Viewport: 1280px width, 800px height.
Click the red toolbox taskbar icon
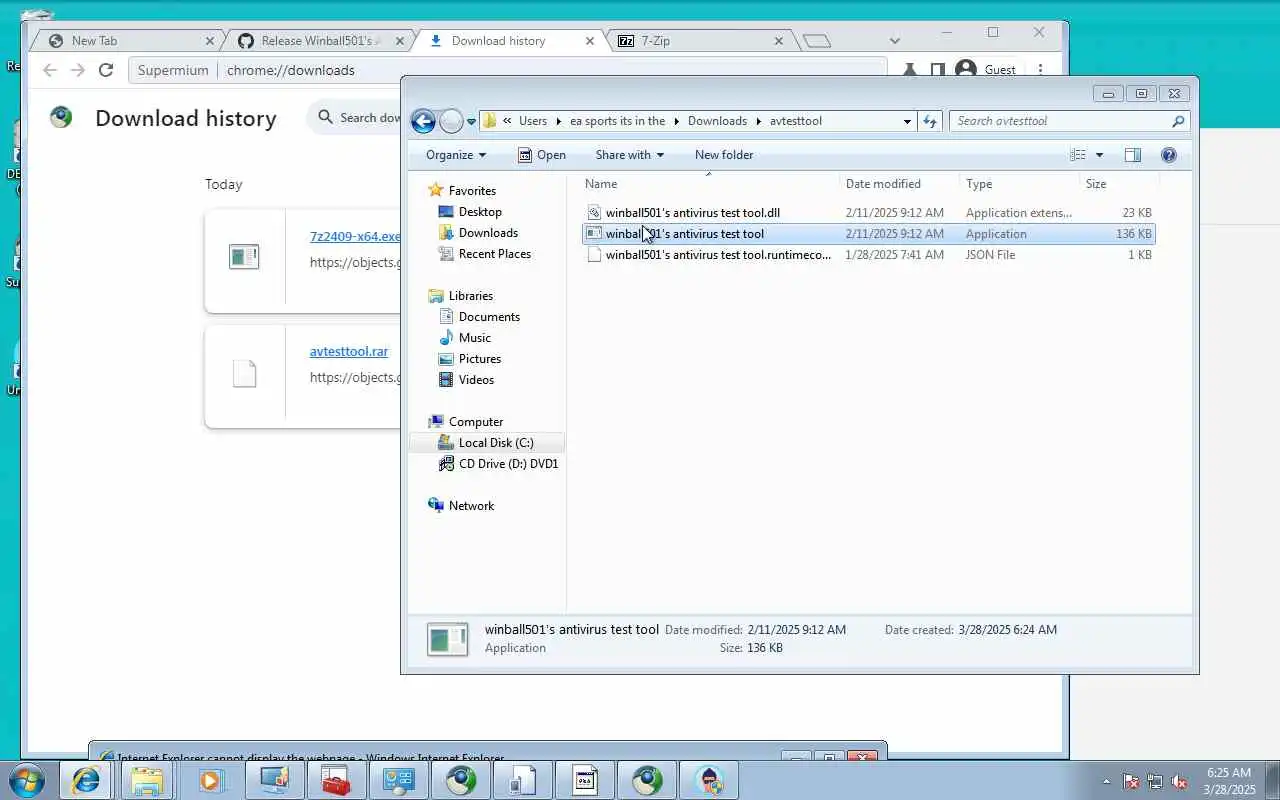pos(336,780)
